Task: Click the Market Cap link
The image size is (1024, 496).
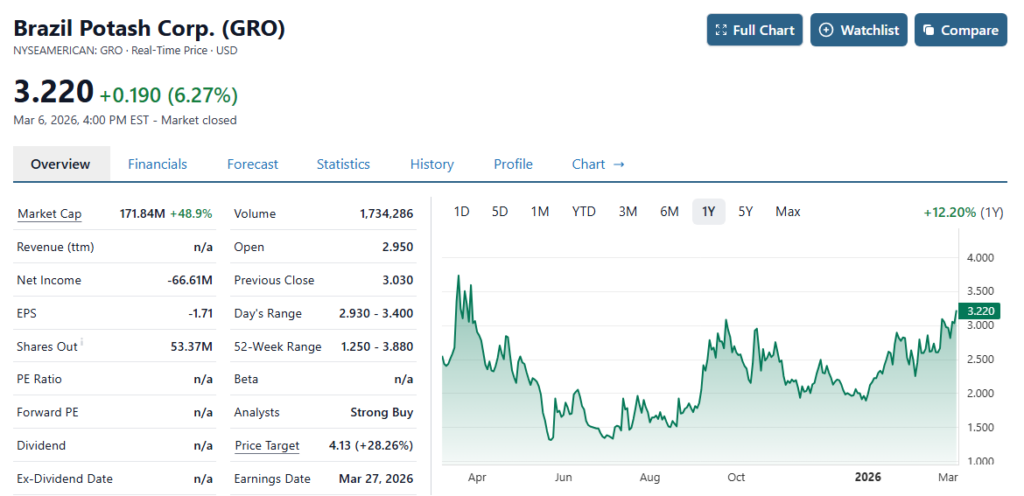Action: [49, 214]
